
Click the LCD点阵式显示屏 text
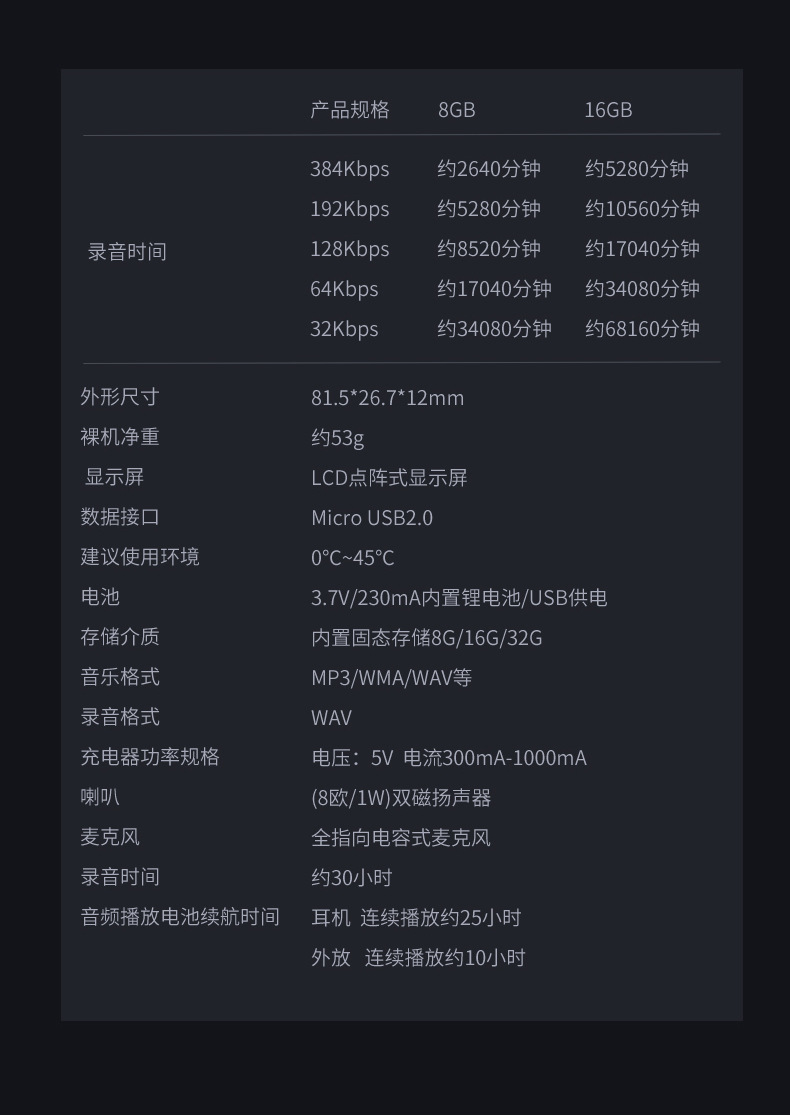(389, 478)
